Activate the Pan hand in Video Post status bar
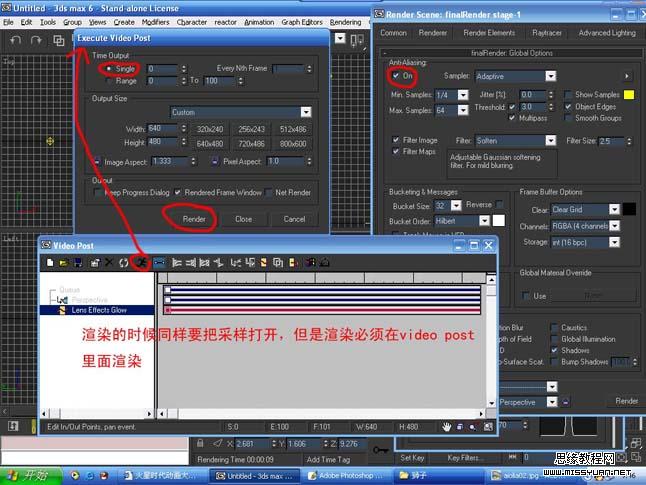Screen dimensions: 646x485 (447, 427)
